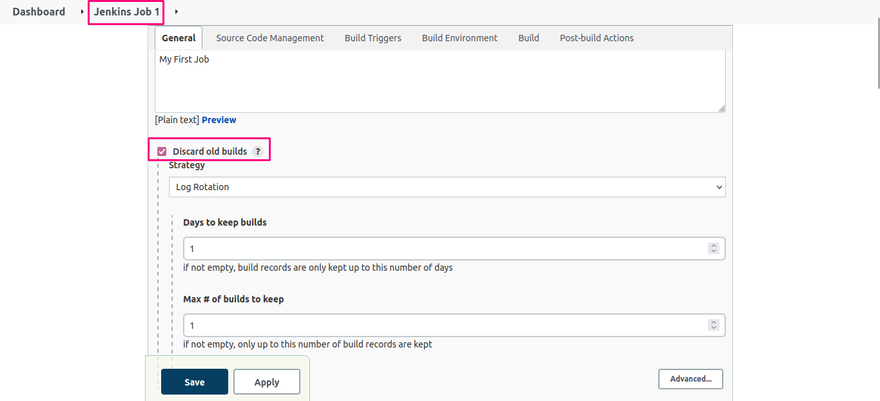Open the Advanced... options button
Image resolution: width=880 pixels, height=401 pixels.
click(x=691, y=379)
